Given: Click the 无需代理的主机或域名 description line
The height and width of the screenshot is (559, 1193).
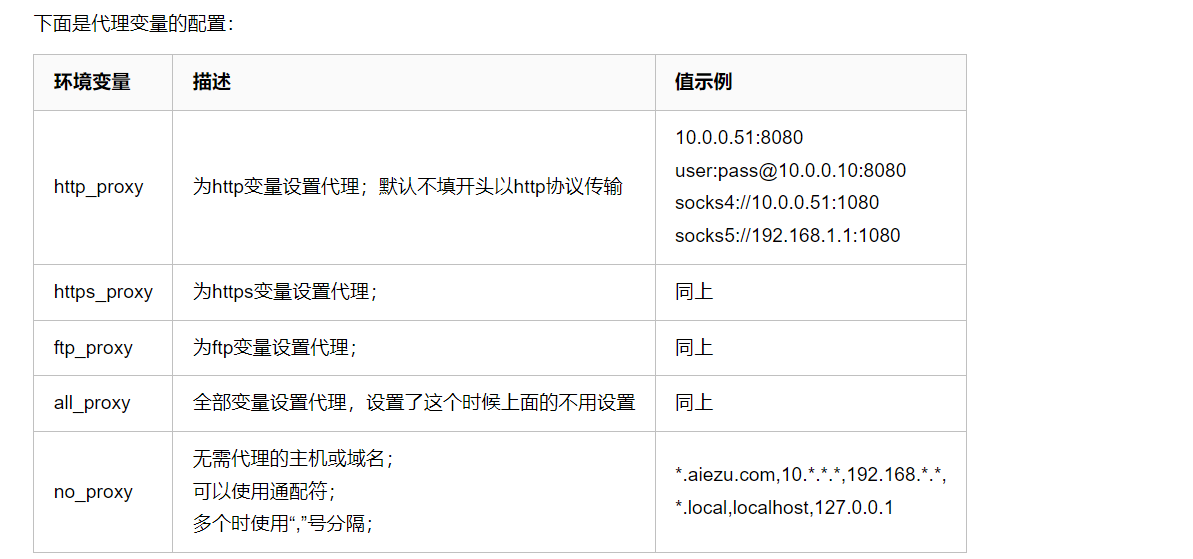Looking at the screenshot, I should click(x=293, y=459).
